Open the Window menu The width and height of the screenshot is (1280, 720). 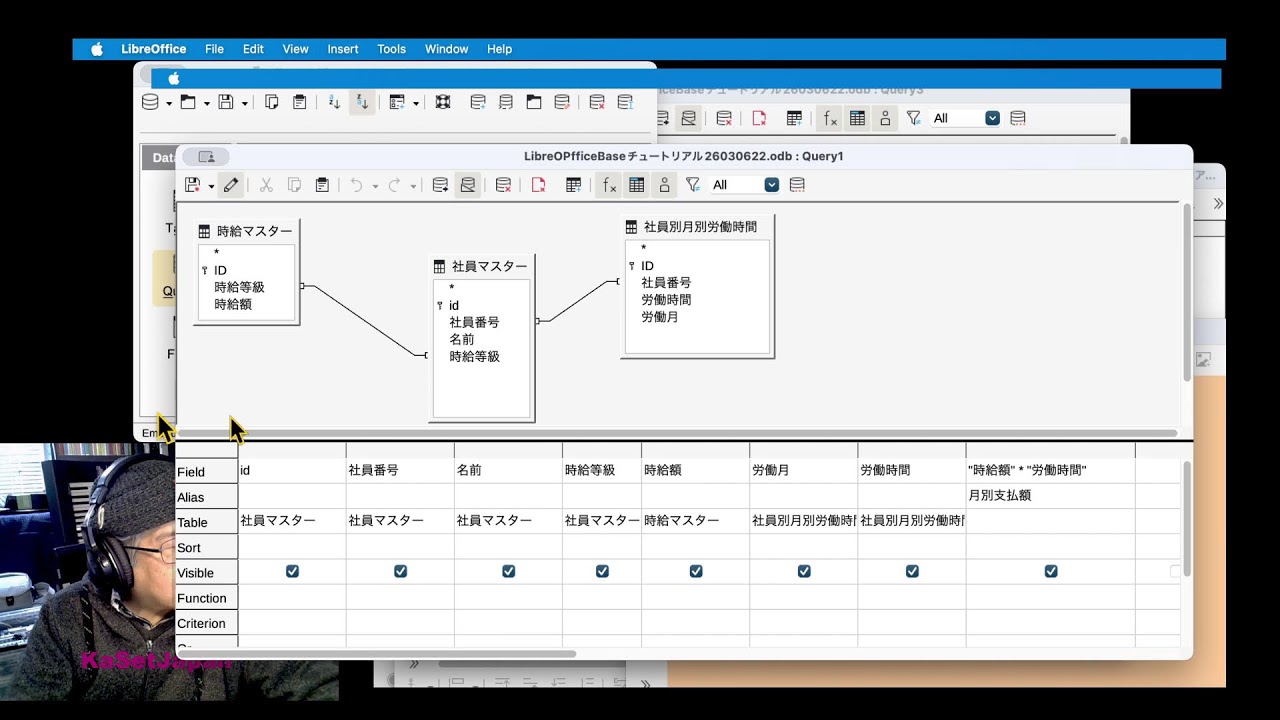(x=446, y=49)
